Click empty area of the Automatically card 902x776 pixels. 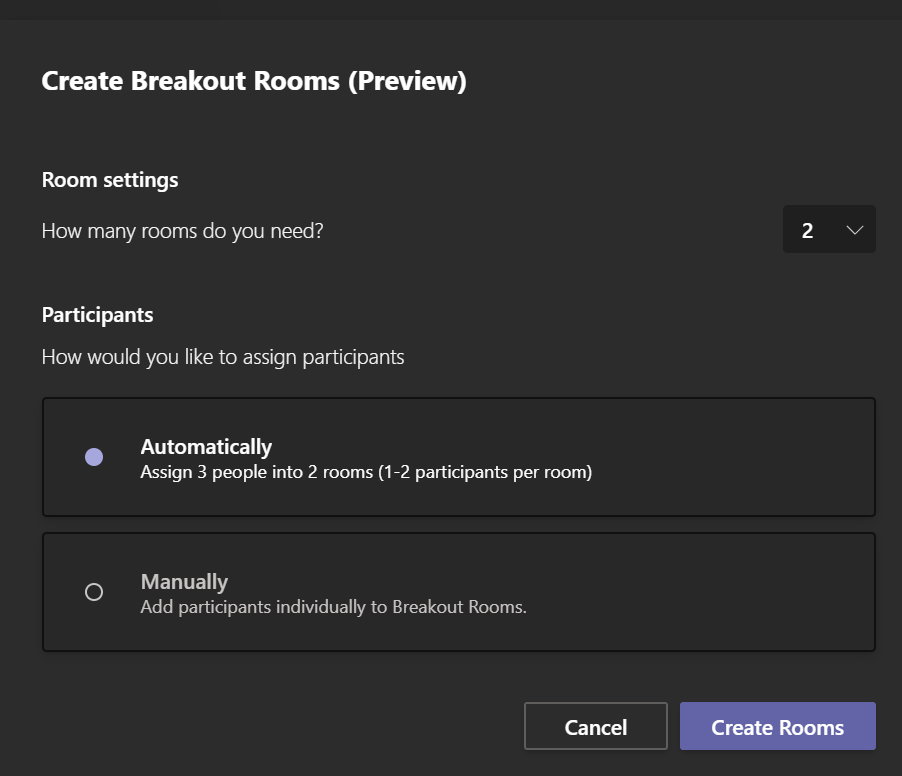(x=730, y=457)
